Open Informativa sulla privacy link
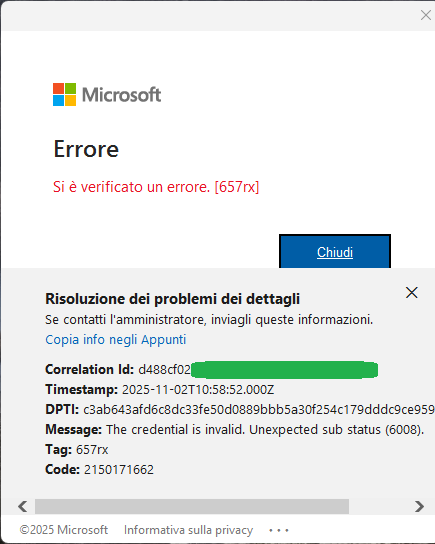The height and width of the screenshot is (544, 435). pyautogui.click(x=188, y=530)
